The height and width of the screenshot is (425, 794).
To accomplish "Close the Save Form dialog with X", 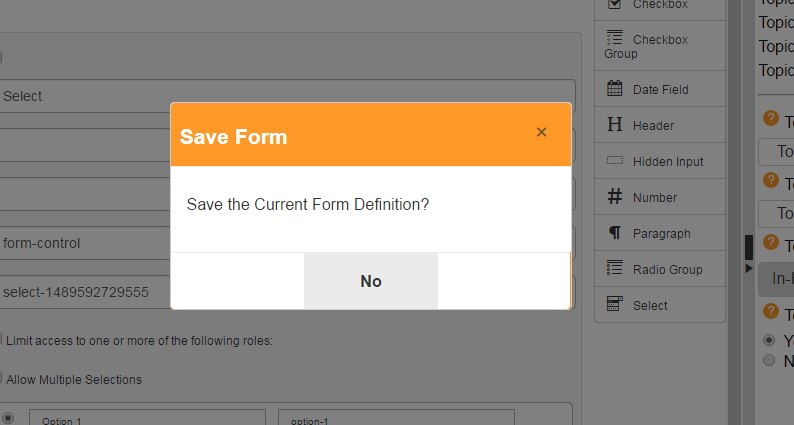I will click(541, 132).
